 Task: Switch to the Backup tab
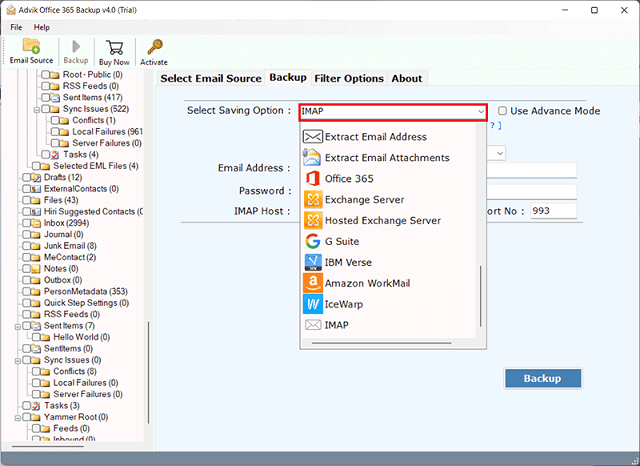(288, 78)
